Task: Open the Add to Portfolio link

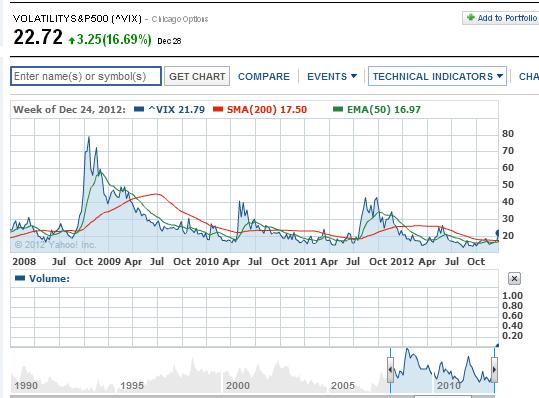Action: [x=507, y=18]
